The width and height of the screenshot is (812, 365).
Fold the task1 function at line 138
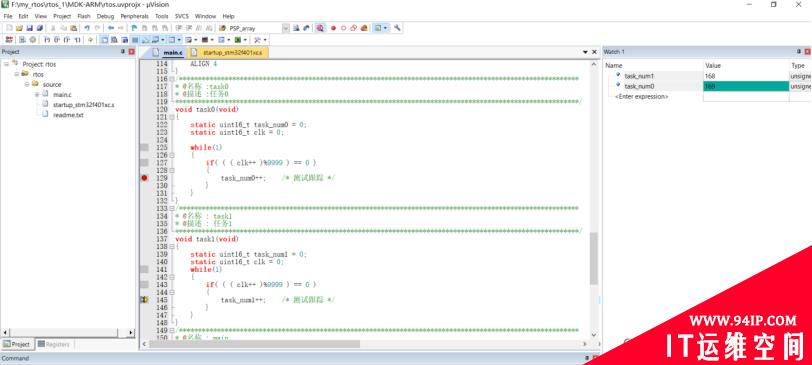pyautogui.click(x=172, y=246)
